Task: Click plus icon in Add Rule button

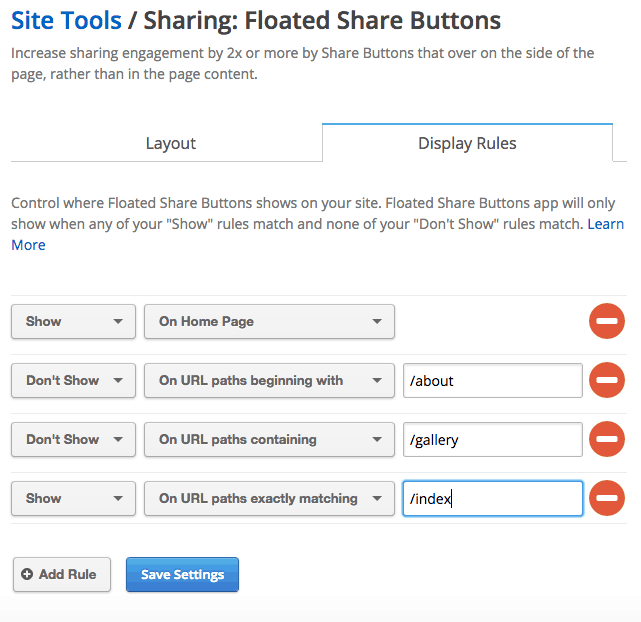Action: [x=27, y=574]
